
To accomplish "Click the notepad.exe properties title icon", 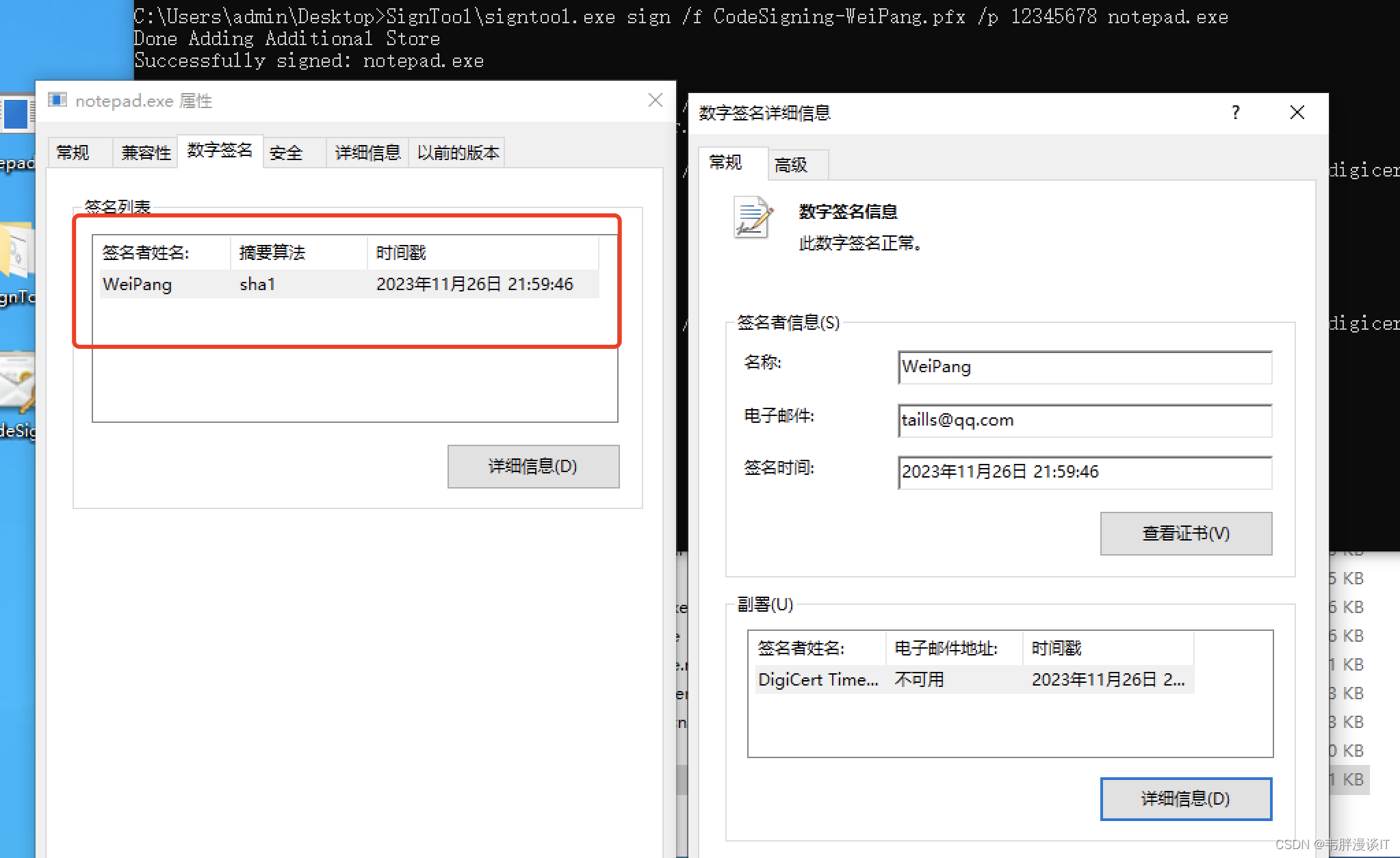I will tap(57, 101).
